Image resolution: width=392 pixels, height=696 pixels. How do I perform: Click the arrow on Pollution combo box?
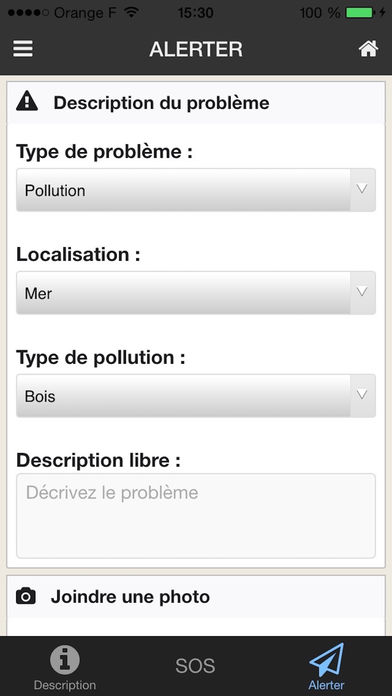point(363,190)
